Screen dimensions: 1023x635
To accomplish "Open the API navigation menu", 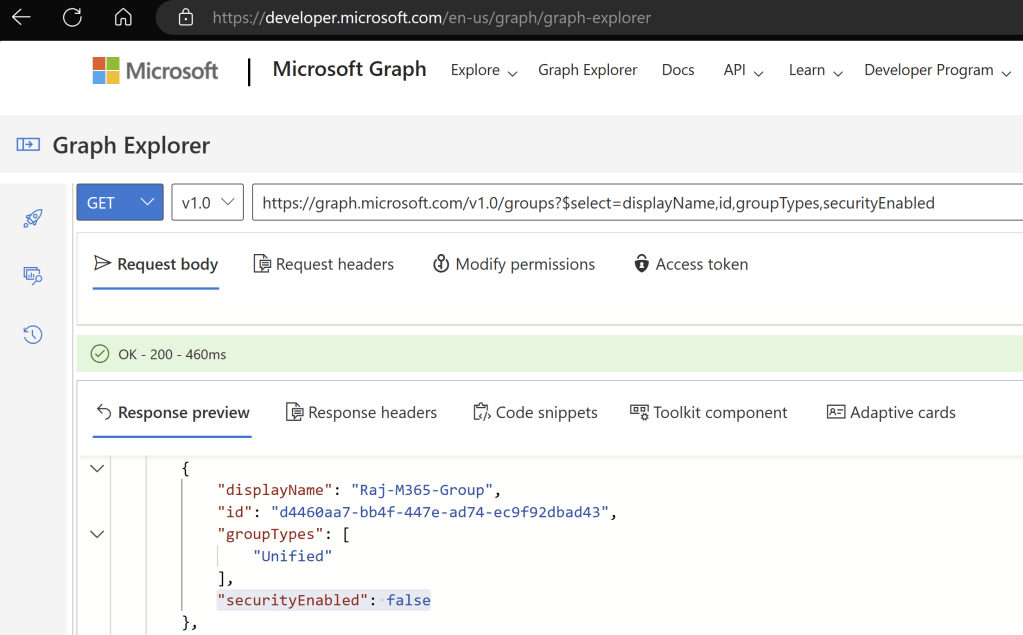I will click(743, 71).
